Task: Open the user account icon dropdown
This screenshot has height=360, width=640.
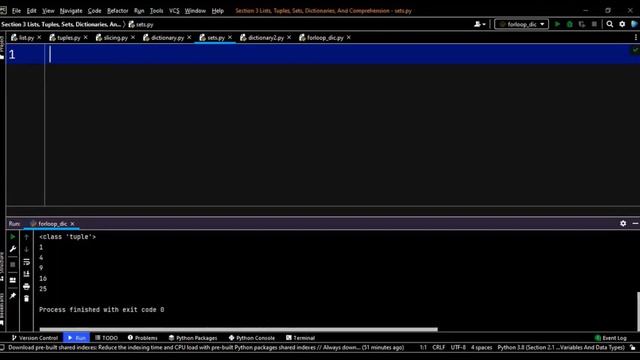Action: point(480,24)
